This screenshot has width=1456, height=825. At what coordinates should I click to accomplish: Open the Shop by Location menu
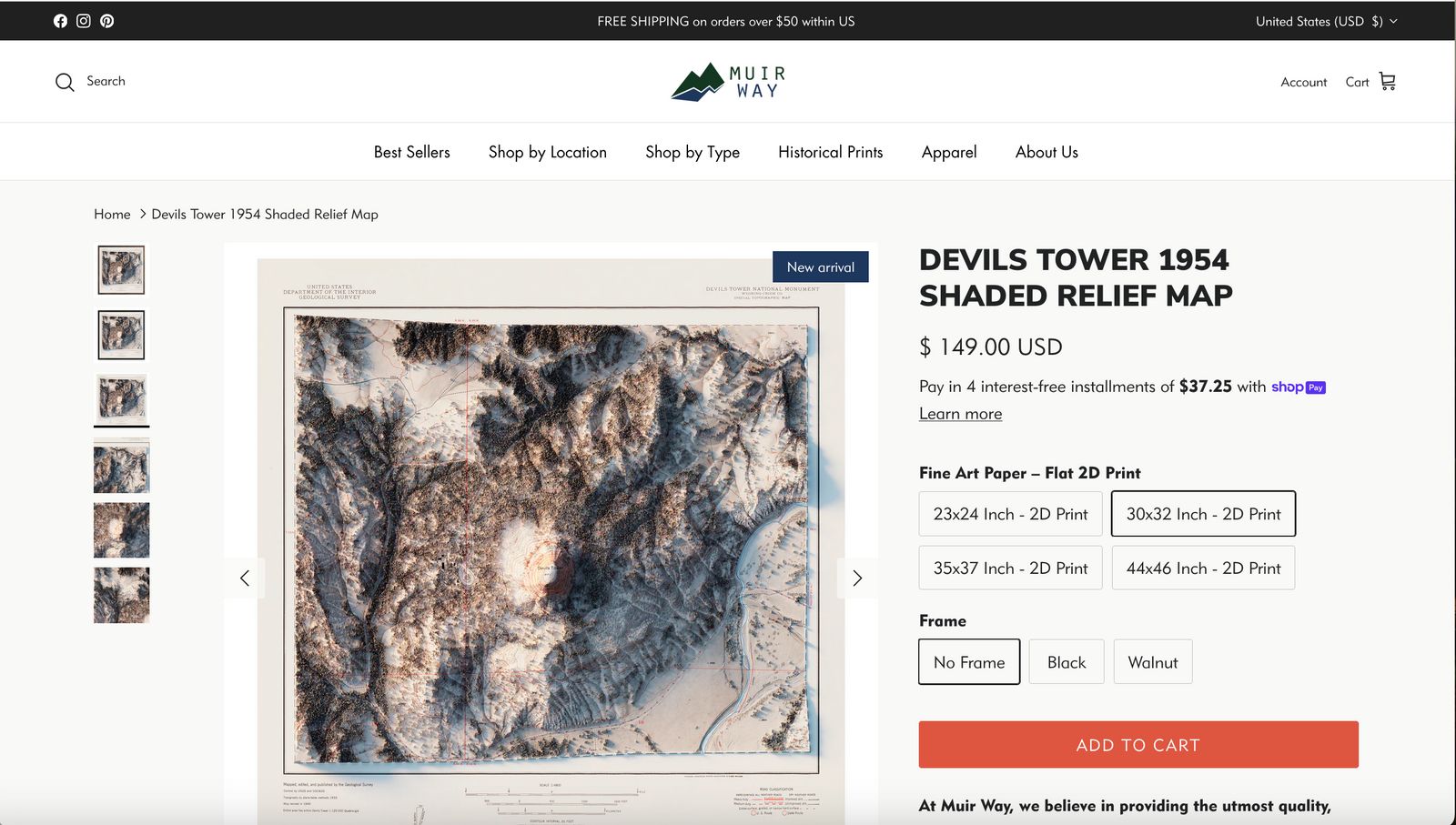[548, 152]
